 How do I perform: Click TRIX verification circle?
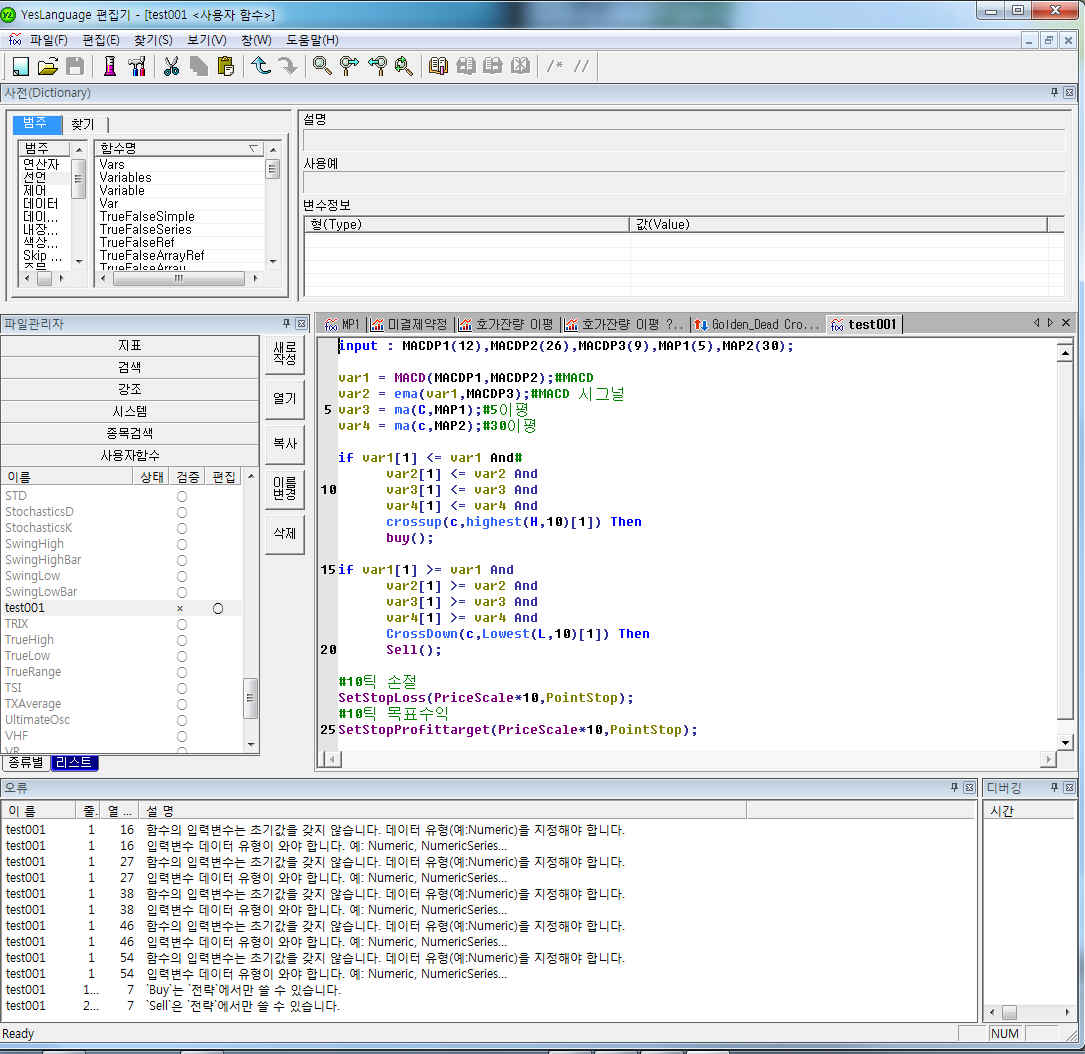[181, 624]
